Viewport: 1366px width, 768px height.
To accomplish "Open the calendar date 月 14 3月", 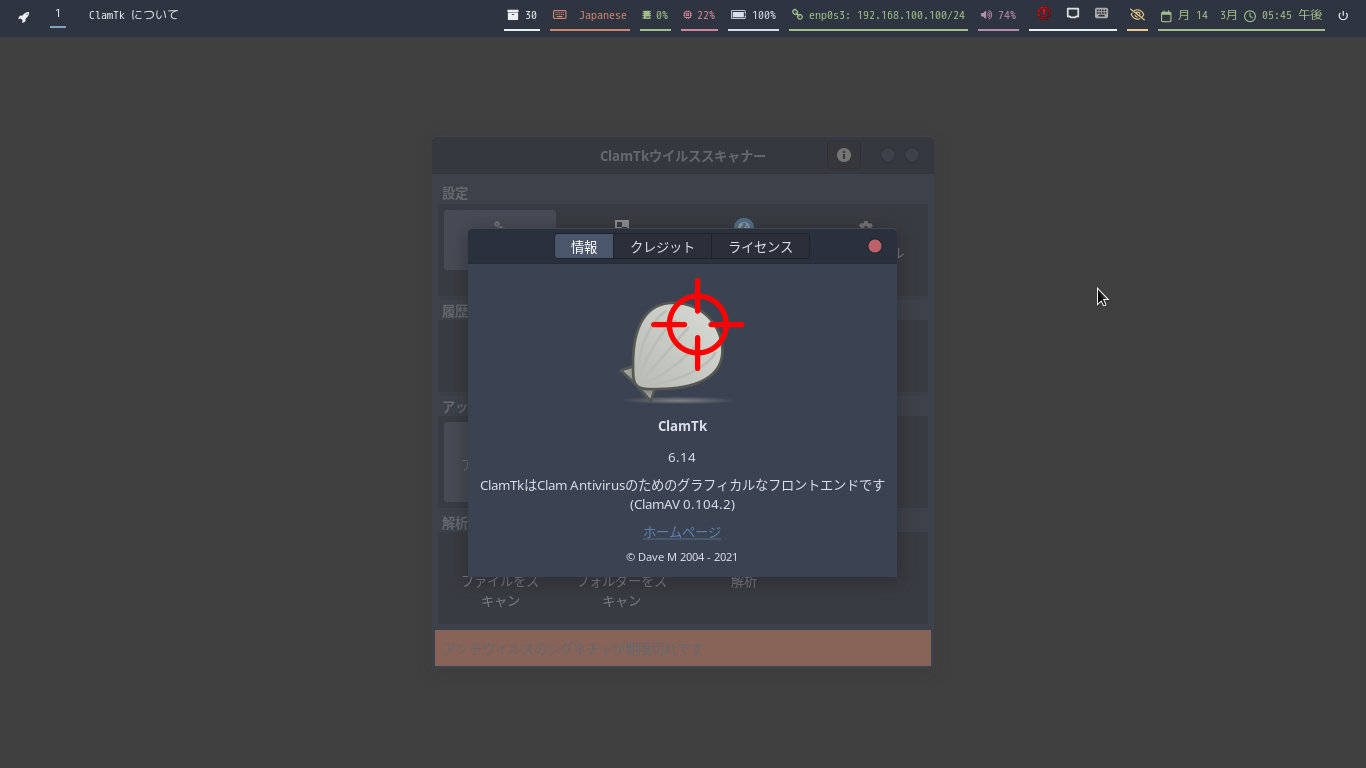I will click(1199, 15).
